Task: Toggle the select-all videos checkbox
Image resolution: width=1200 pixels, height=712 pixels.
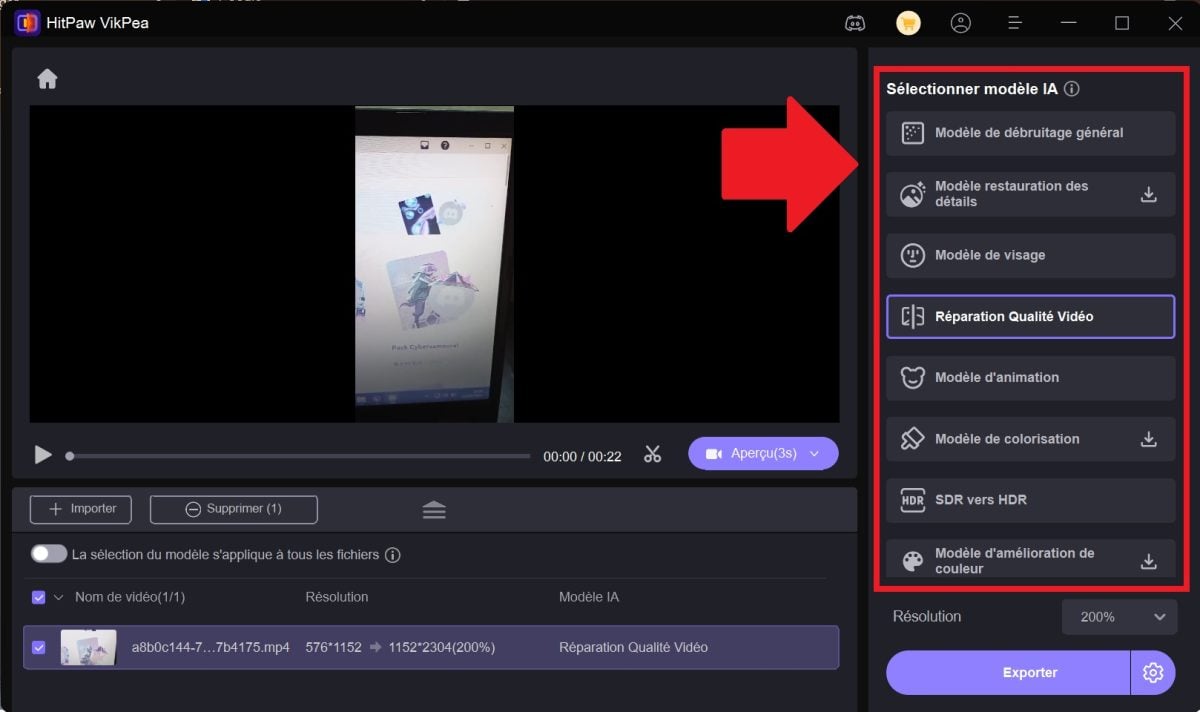Action: point(39,597)
